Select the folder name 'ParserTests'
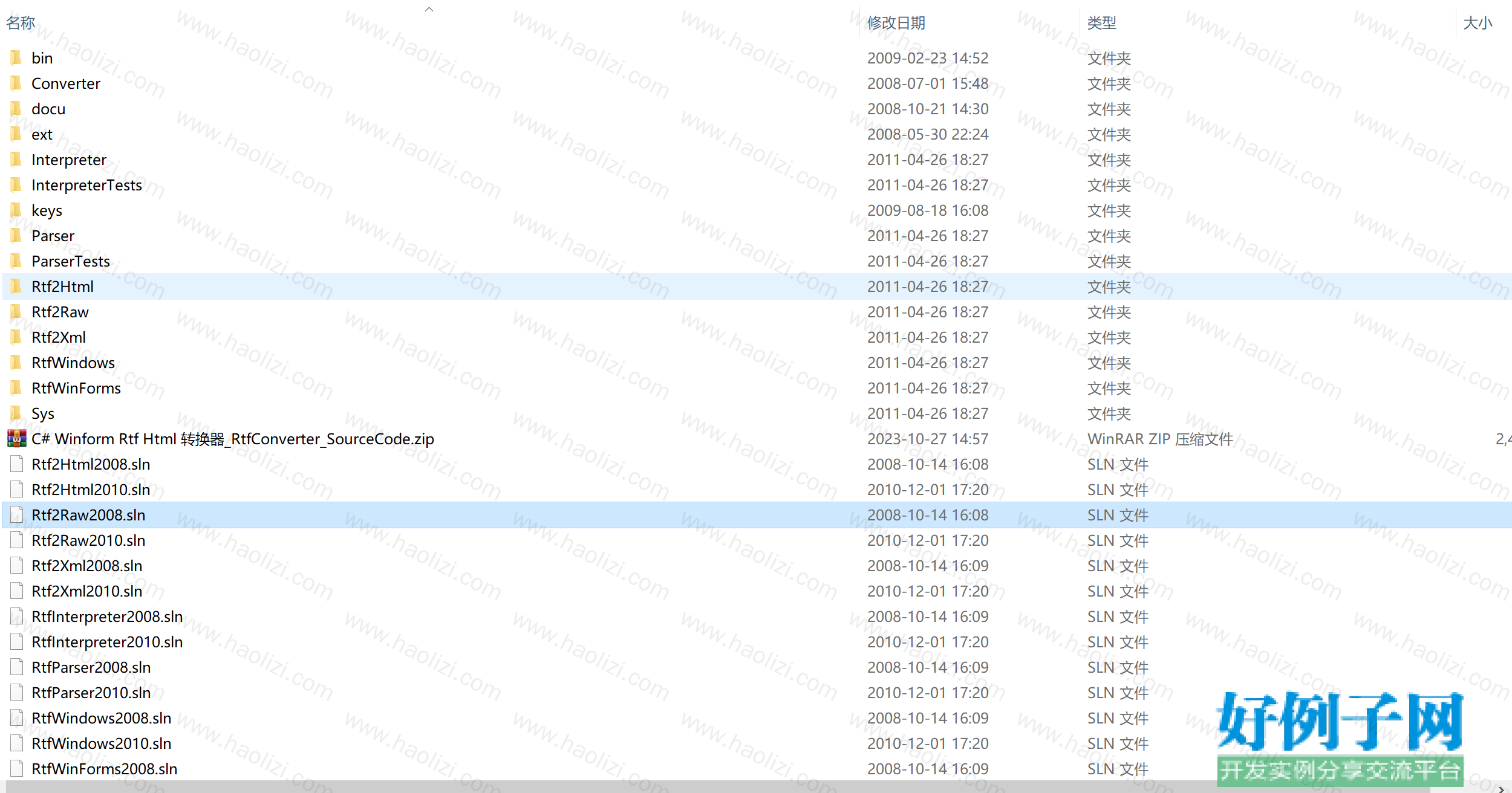The width and height of the screenshot is (1512, 793). (71, 261)
